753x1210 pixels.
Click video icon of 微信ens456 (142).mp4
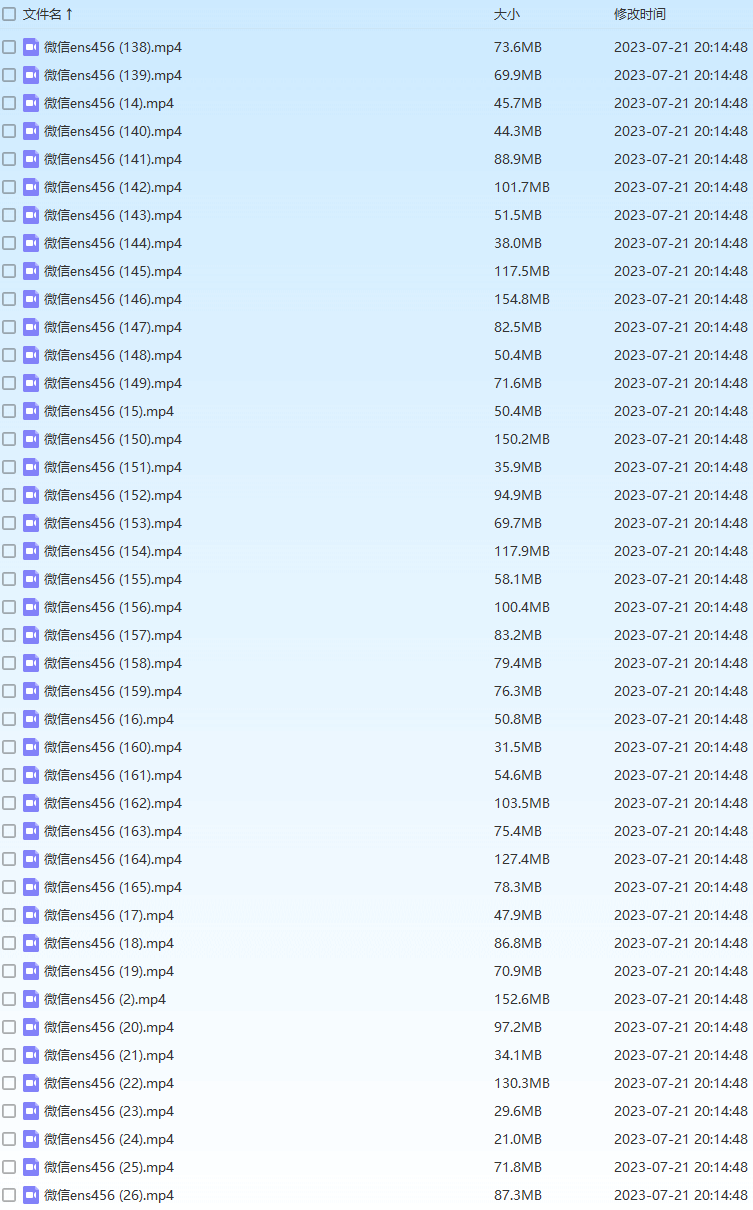coord(31,187)
